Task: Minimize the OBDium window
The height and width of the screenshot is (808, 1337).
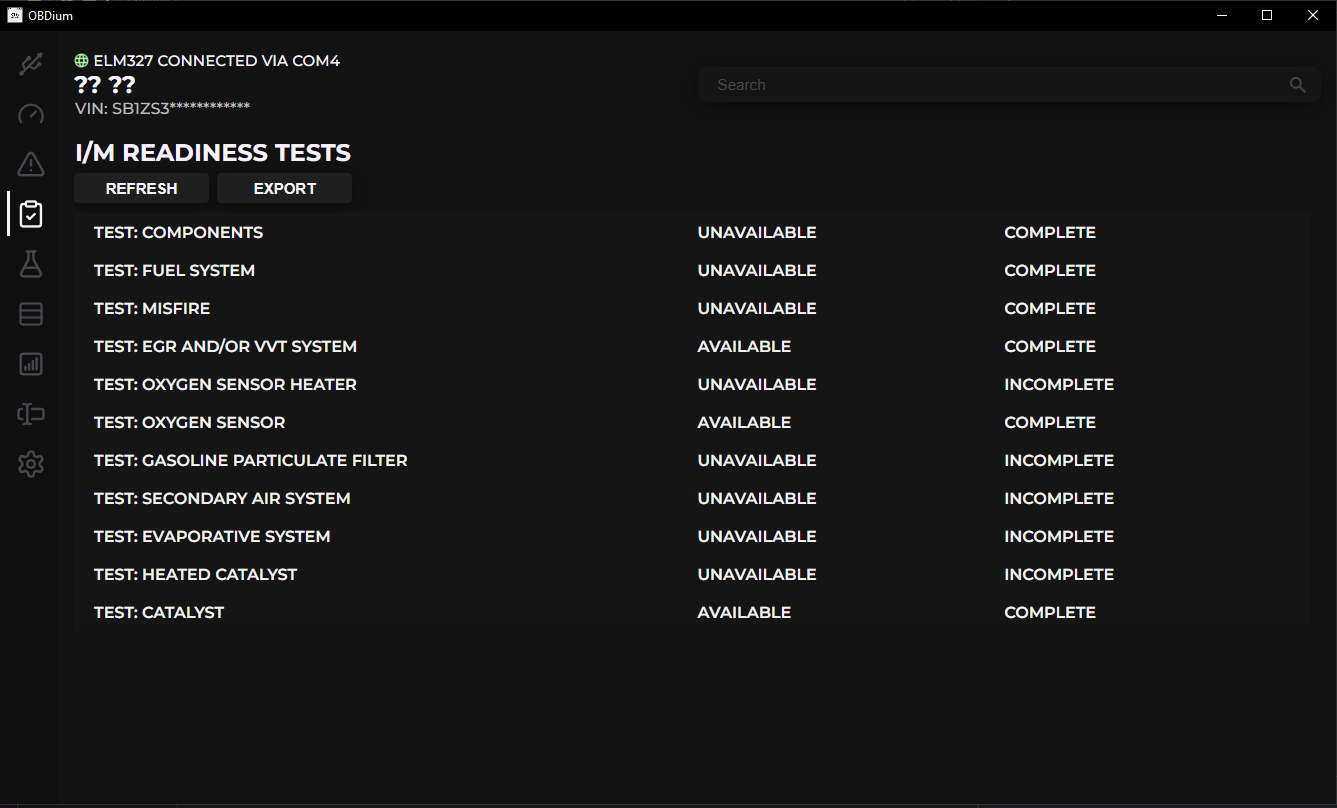Action: click(x=1221, y=15)
